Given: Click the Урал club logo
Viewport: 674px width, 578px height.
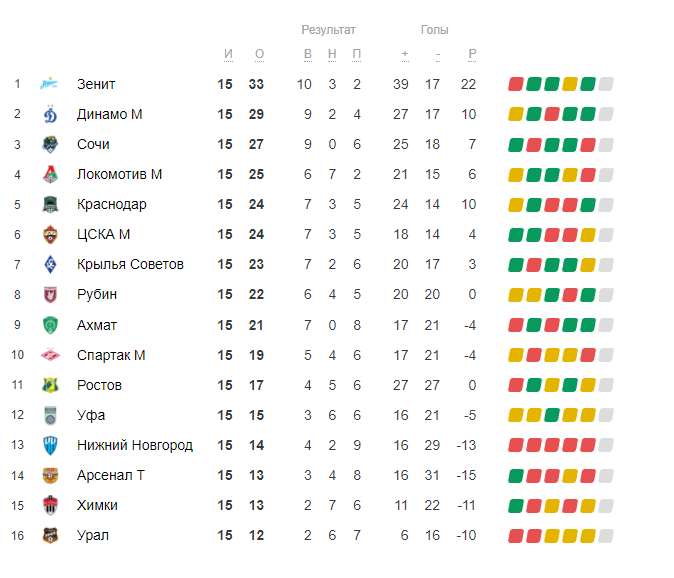Looking at the screenshot, I should (x=50, y=535).
